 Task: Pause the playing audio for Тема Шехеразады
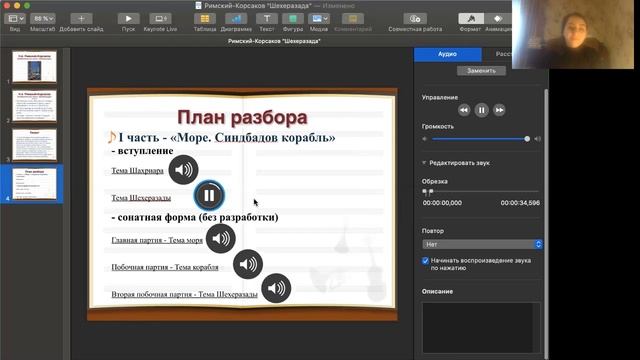click(209, 196)
